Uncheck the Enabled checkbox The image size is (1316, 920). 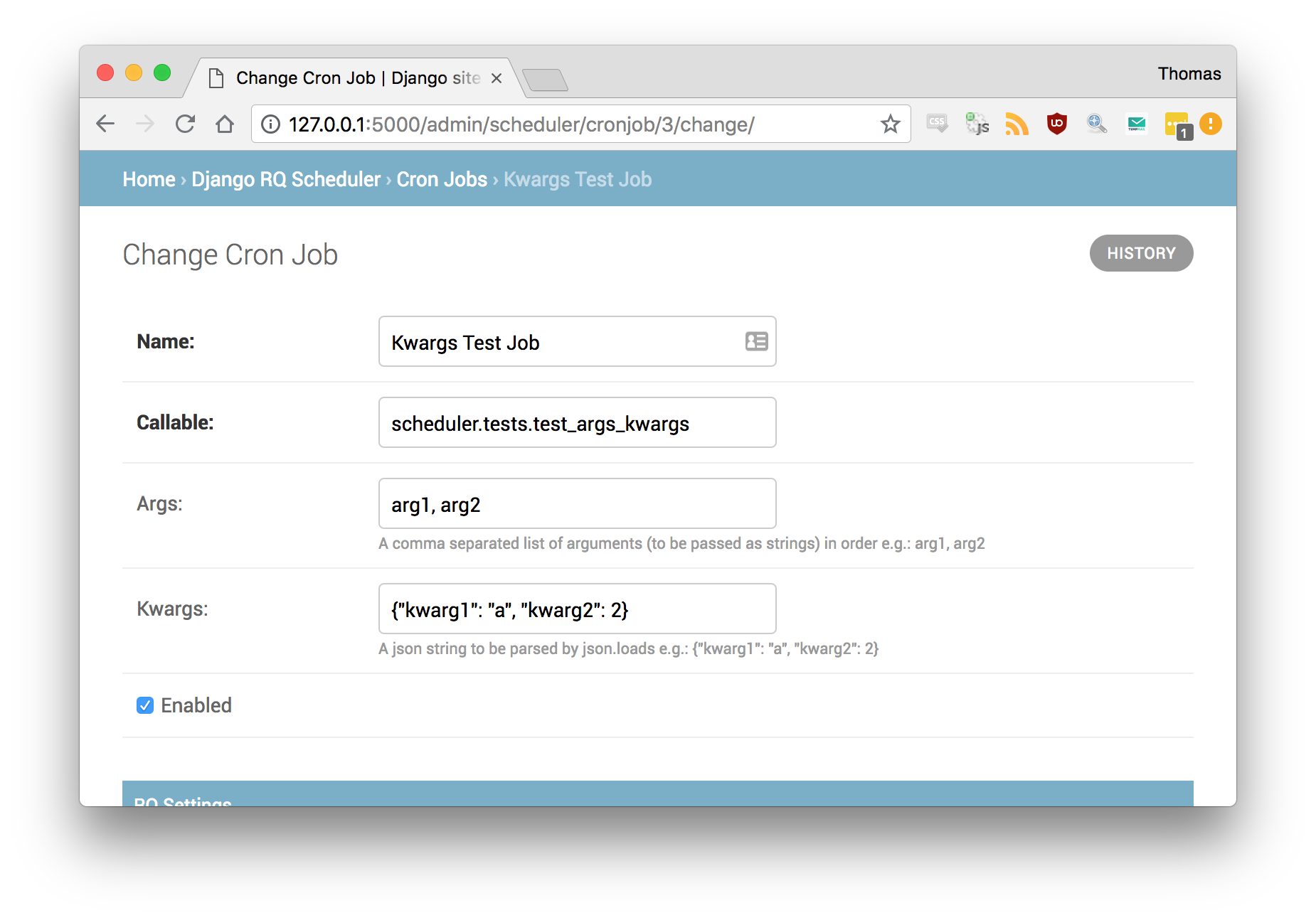click(145, 705)
